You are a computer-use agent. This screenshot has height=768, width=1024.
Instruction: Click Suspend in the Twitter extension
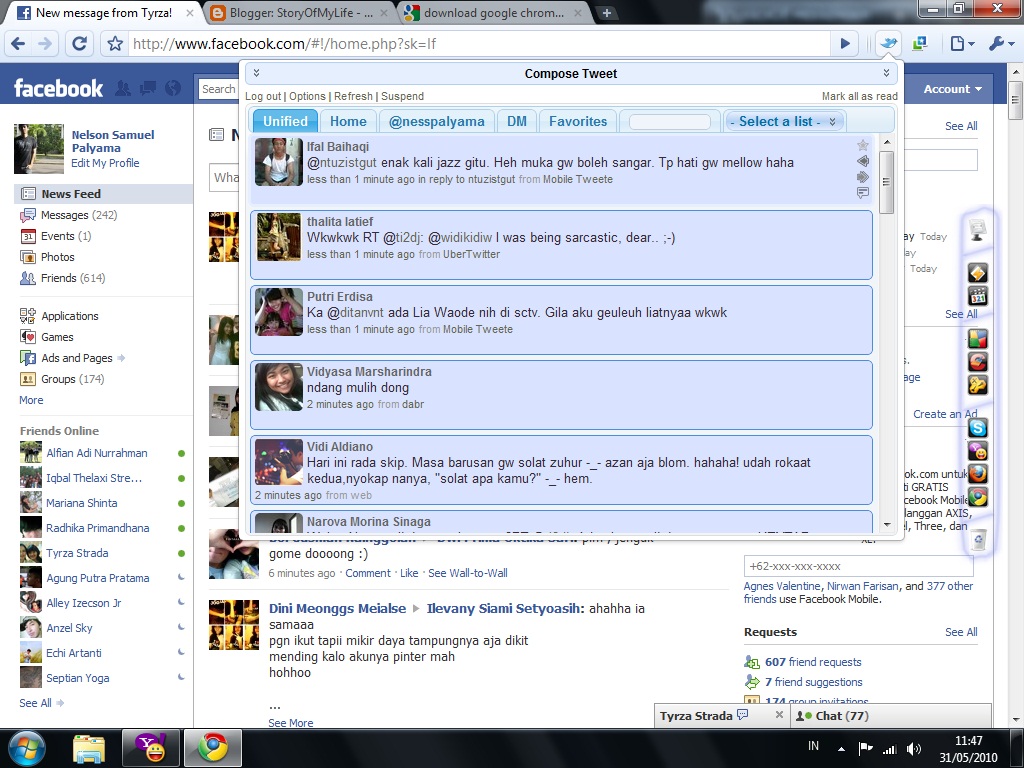(x=402, y=96)
